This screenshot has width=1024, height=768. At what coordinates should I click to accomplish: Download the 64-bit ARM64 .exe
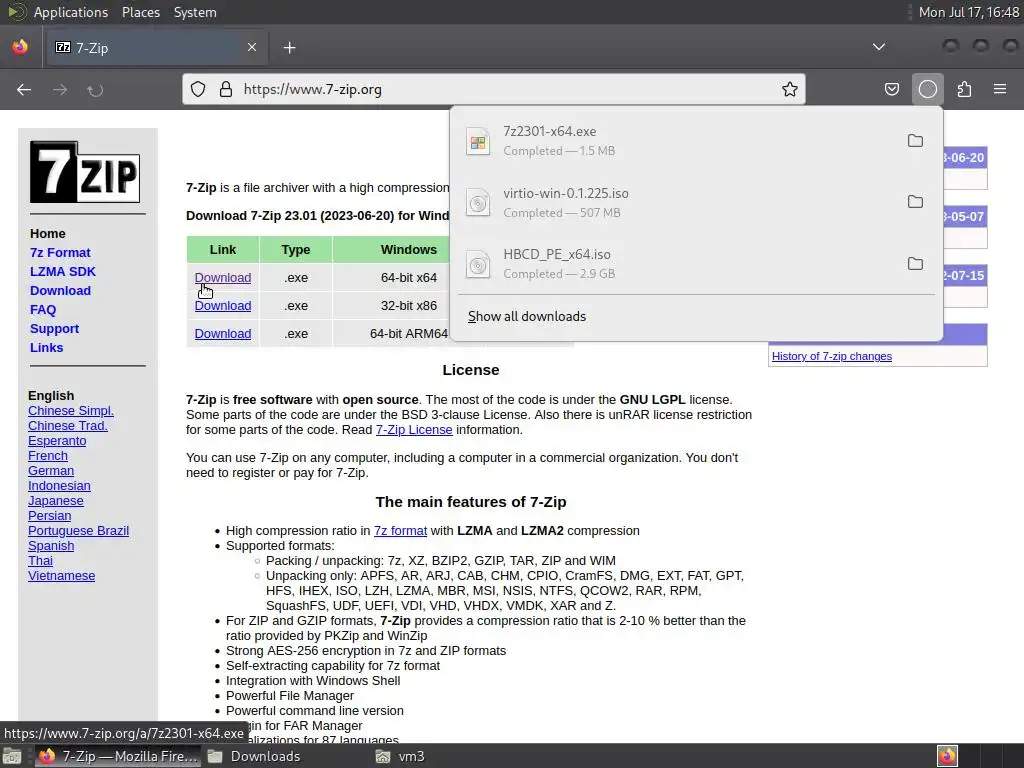223,334
